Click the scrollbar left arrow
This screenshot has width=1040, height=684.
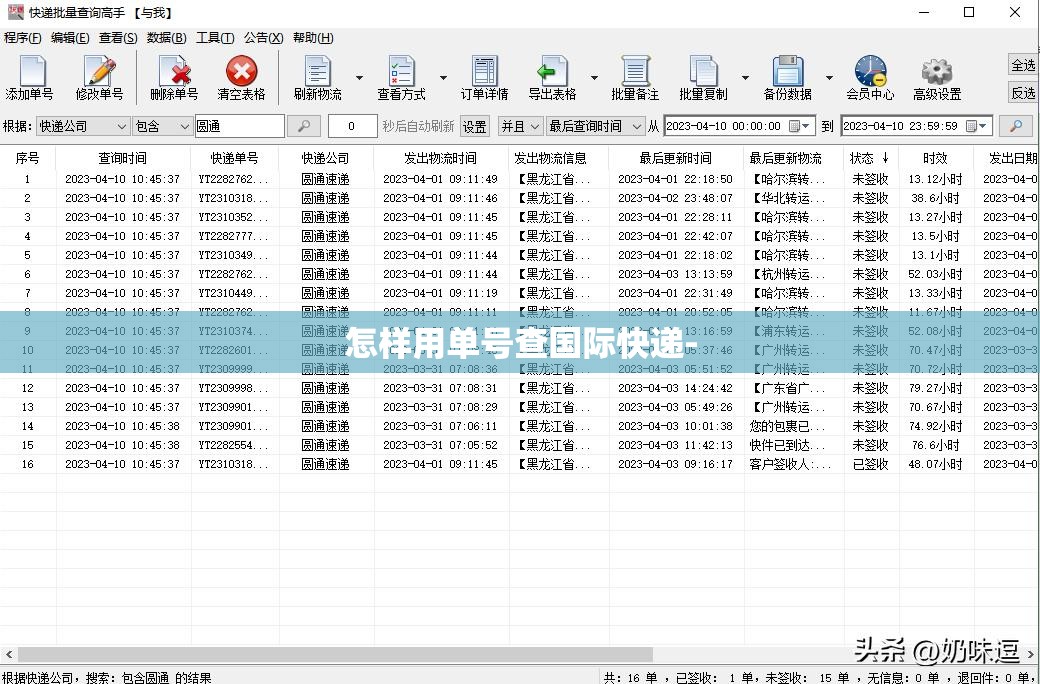point(9,654)
